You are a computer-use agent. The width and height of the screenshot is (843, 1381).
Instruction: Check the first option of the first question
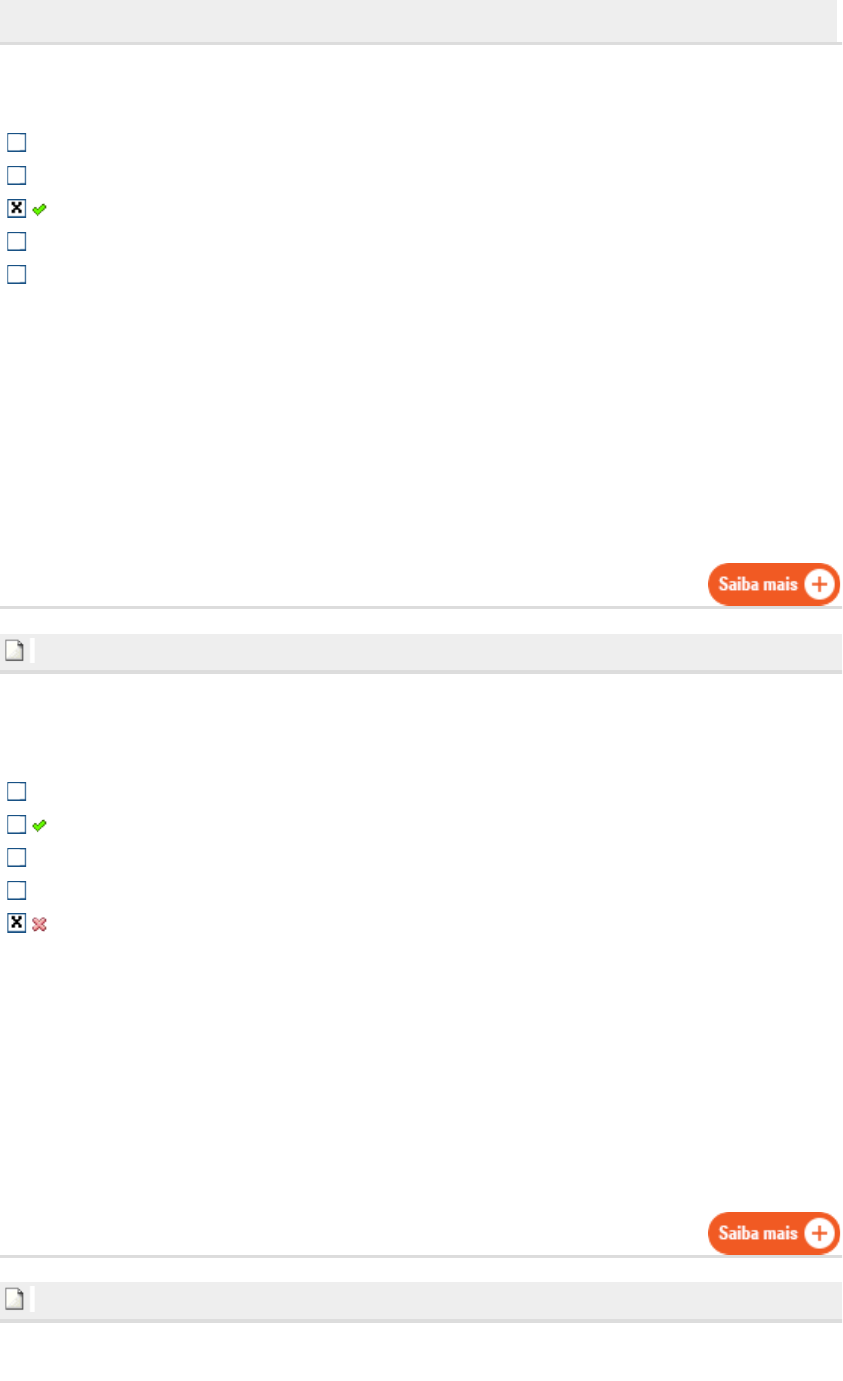pyautogui.click(x=16, y=142)
